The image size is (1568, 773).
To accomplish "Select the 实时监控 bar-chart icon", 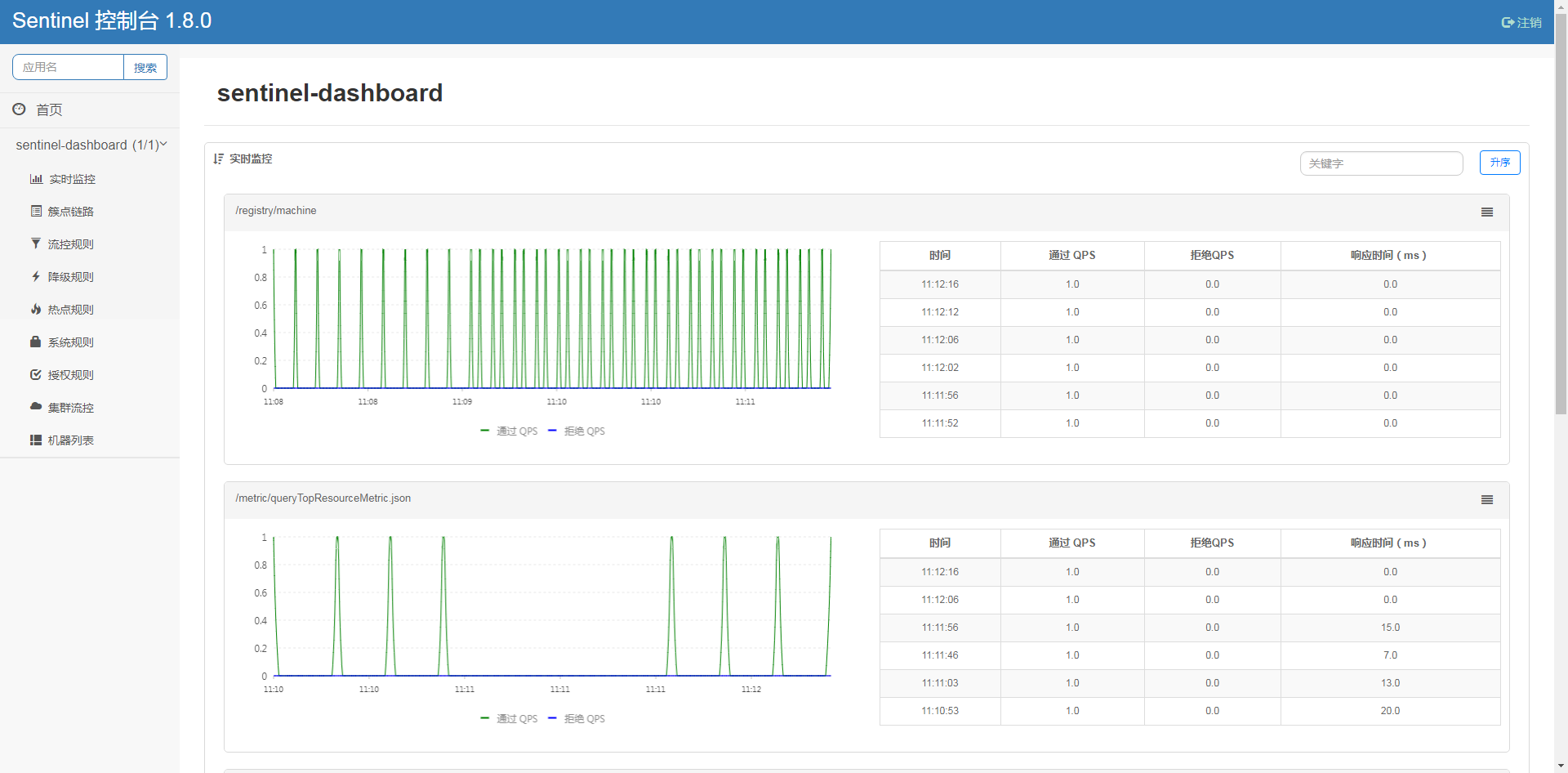I will point(36,178).
